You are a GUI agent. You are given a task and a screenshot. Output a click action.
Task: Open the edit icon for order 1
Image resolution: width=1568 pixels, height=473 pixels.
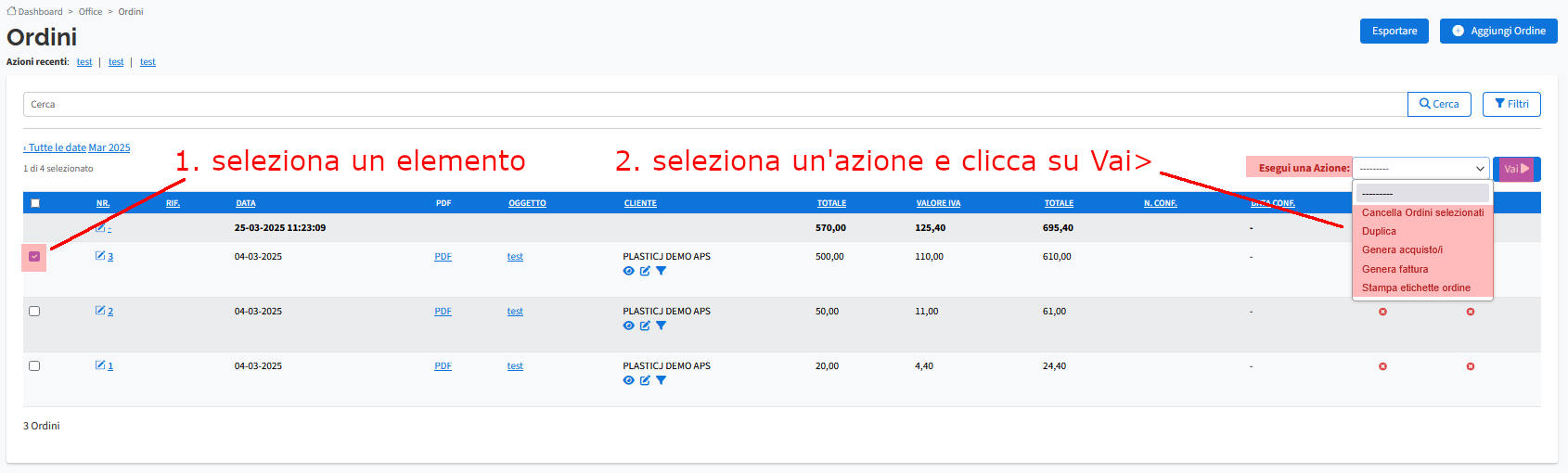100,365
